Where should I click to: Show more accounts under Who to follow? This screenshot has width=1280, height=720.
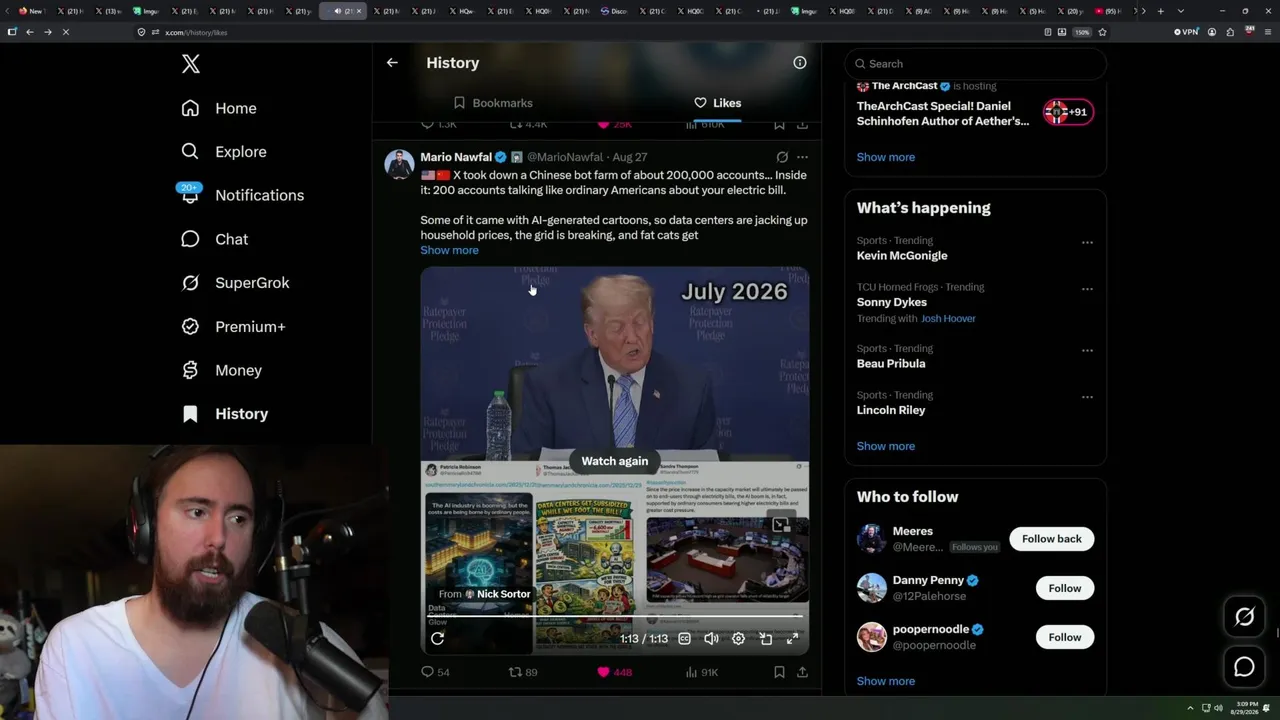886,681
